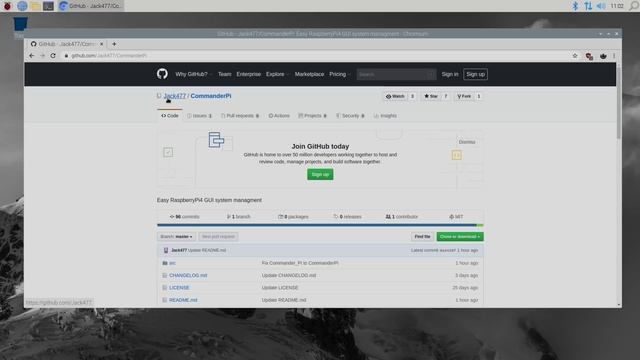The image size is (640, 360).
Task: Click the GitHub Octocat logo
Action: click(x=162, y=73)
